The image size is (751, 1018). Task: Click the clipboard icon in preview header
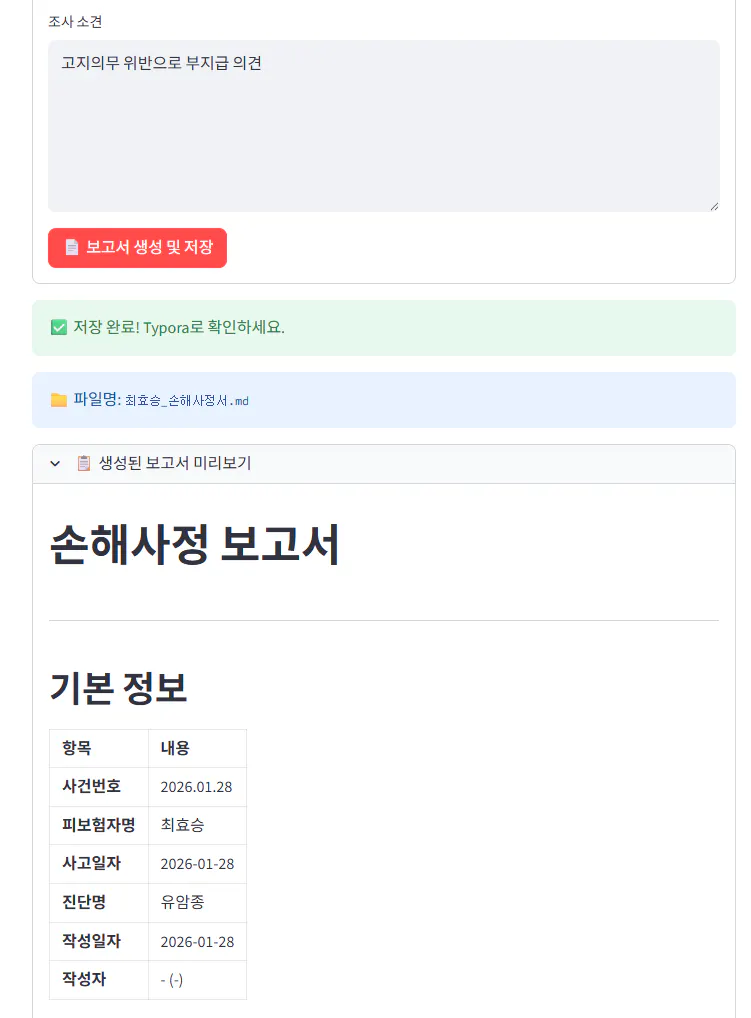pyautogui.click(x=84, y=463)
